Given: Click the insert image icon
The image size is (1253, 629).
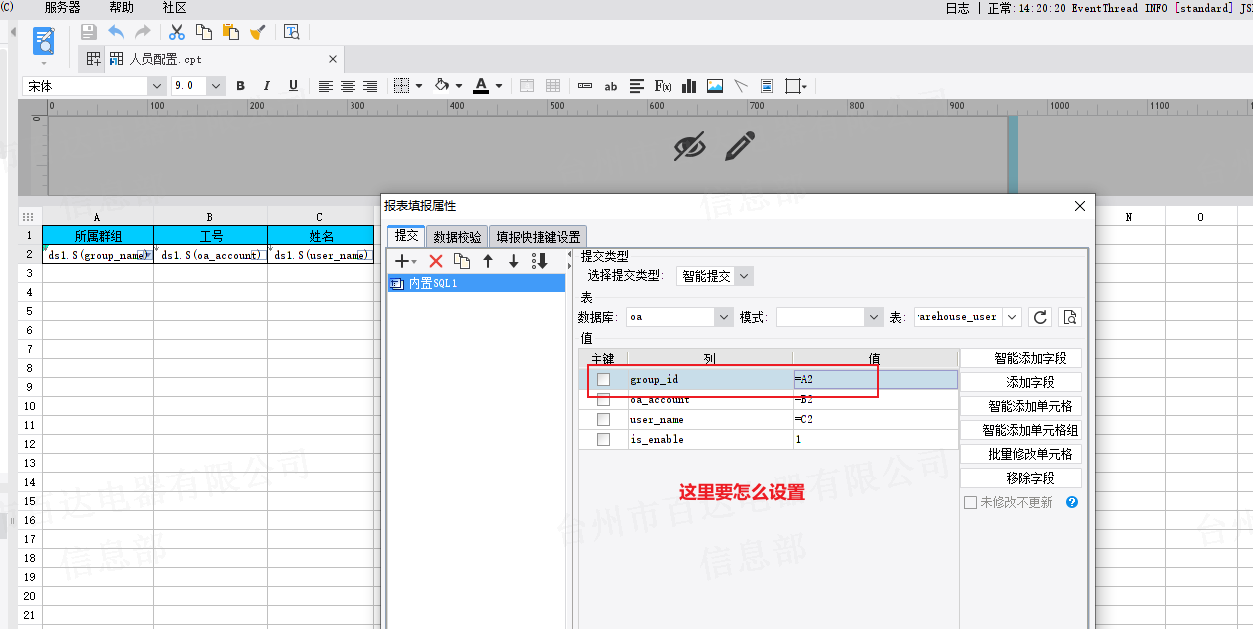Looking at the screenshot, I should click(715, 86).
